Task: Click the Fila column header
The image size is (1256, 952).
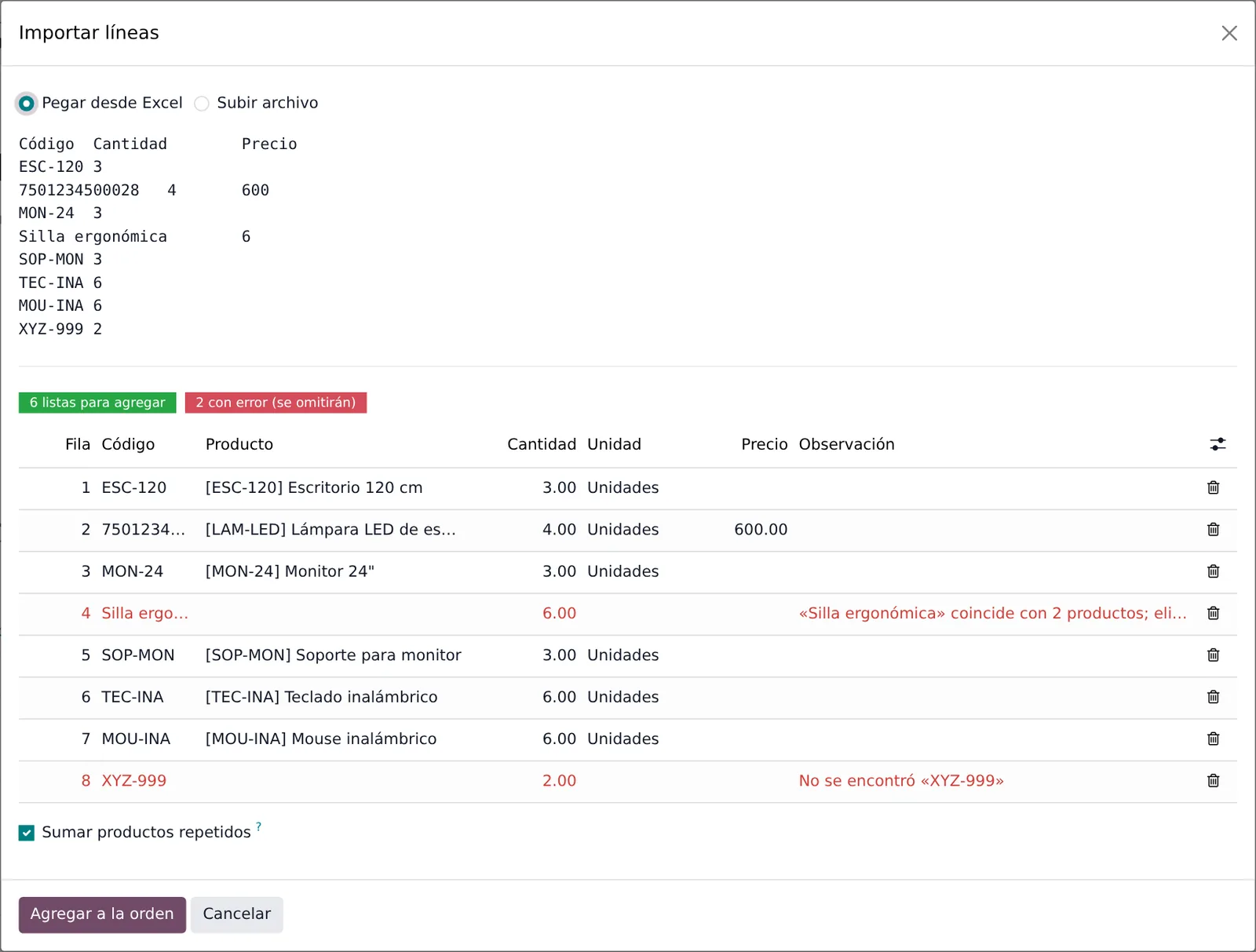Action: pos(77,444)
